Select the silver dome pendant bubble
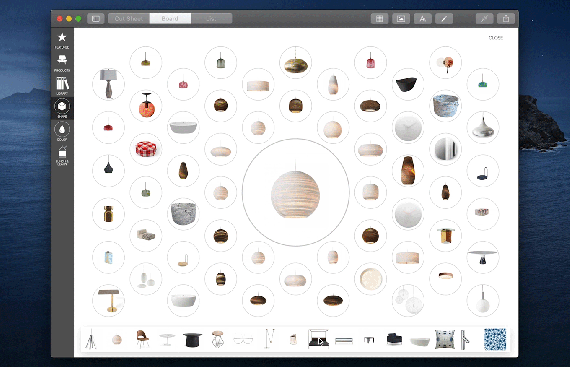The width and height of the screenshot is (570, 367). point(483,128)
